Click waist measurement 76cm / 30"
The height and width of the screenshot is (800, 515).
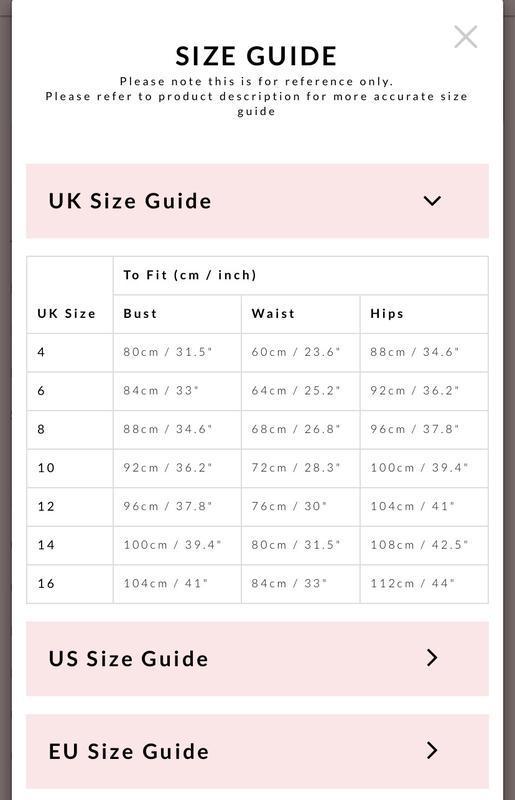(x=289, y=507)
